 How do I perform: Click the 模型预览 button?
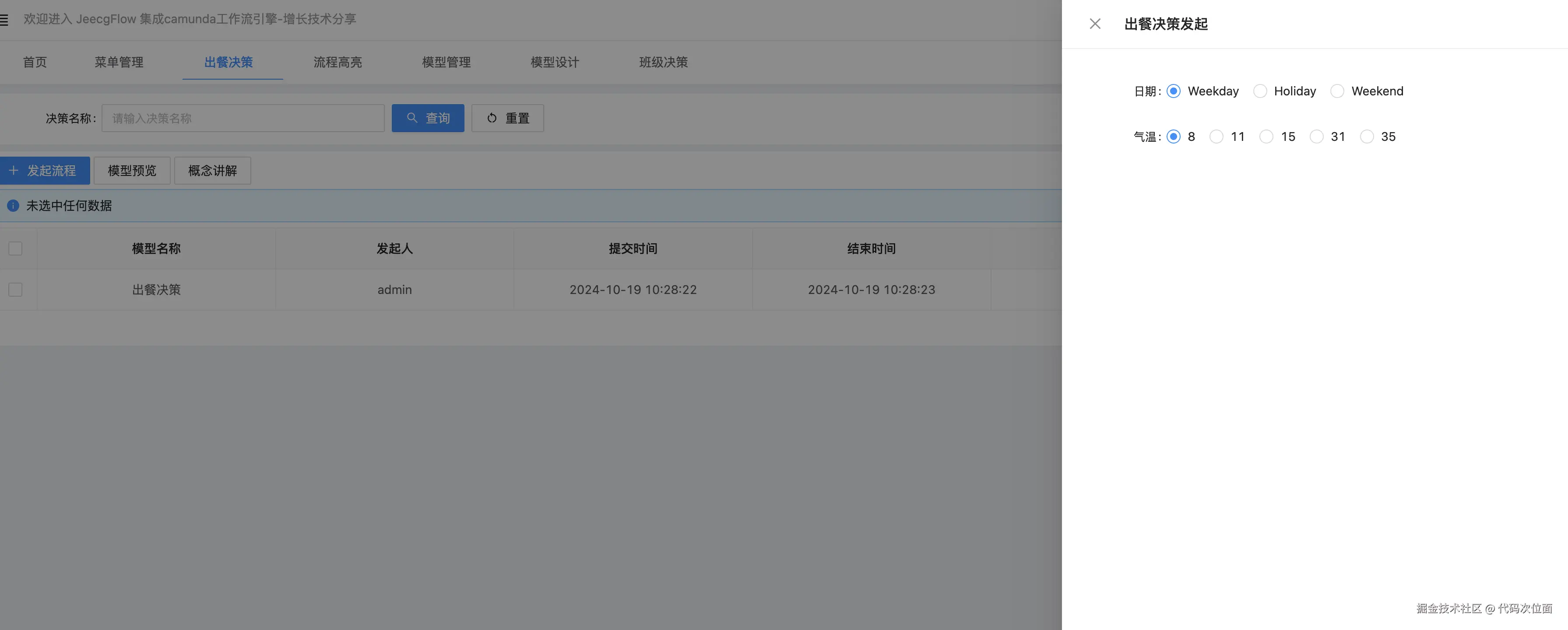(131, 170)
